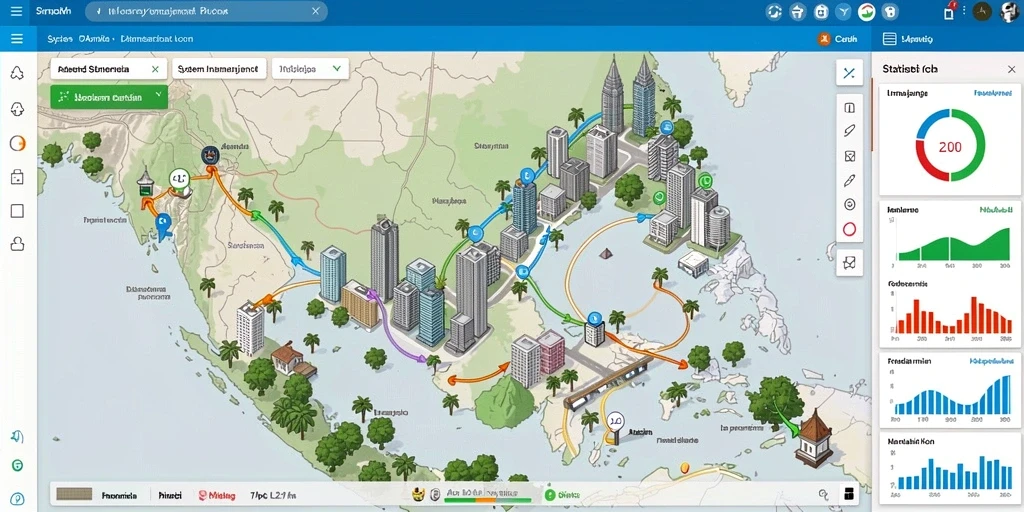Click the green-orange progress bar in bottom bar
Viewport: 1024px width, 512px height.
482,501
